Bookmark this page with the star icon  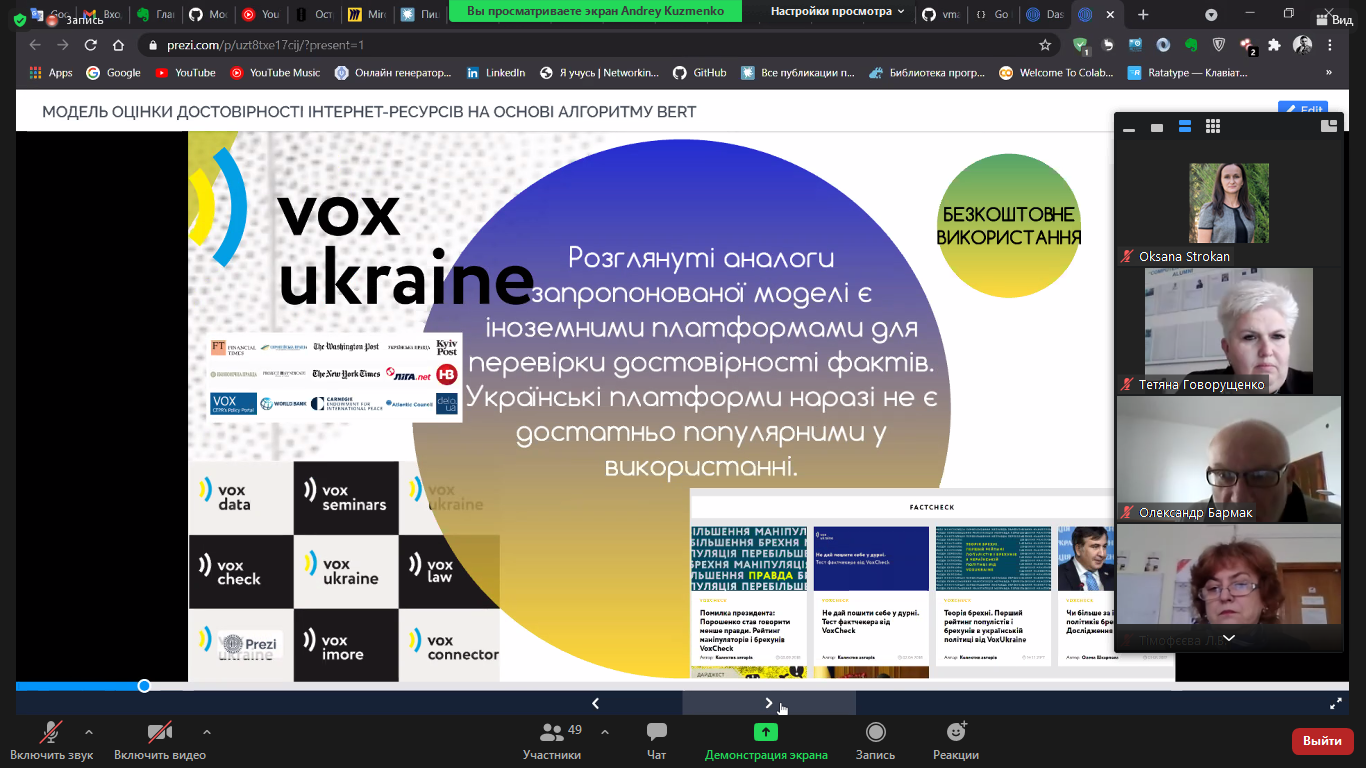coord(1045,45)
